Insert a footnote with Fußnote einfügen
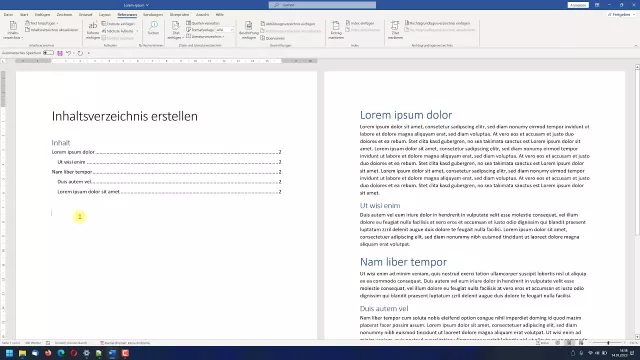Viewport: 640px width, 360px height. (x=93, y=31)
